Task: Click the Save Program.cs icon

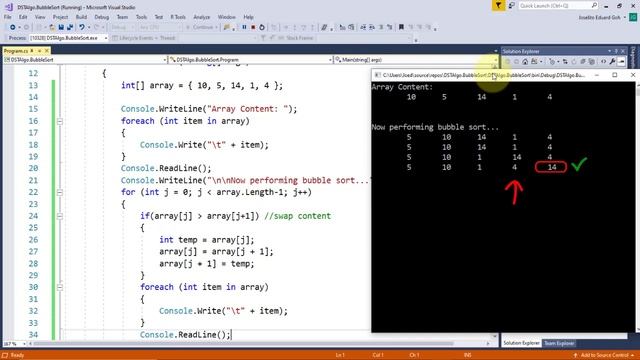Action: [61, 27]
